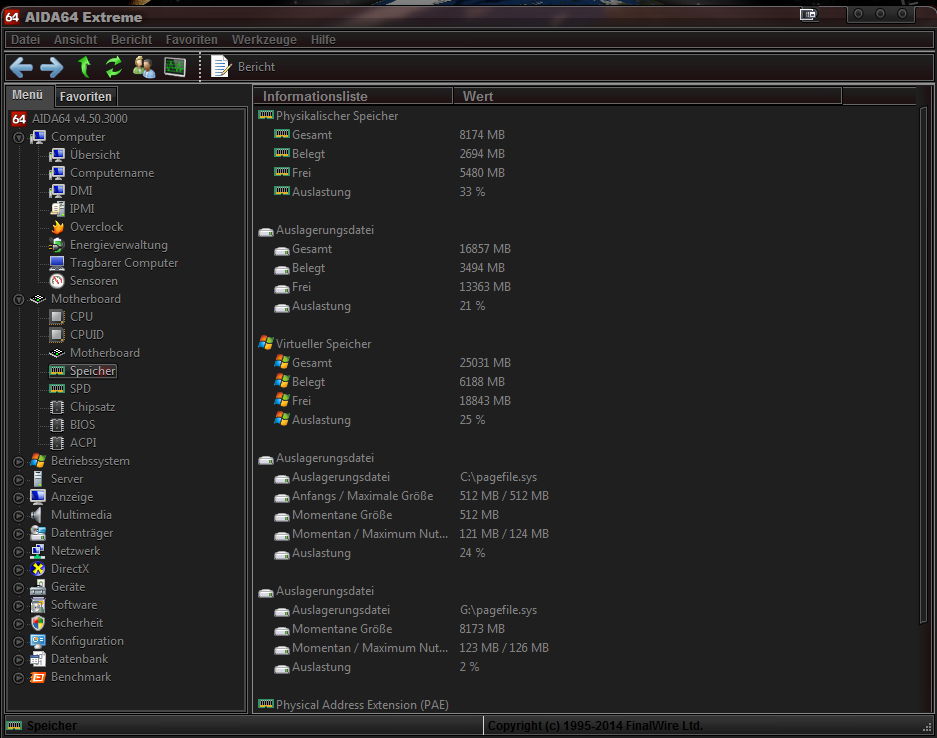Open the system monitor graph icon
Viewport: 937px width, 738px height.
(175, 67)
